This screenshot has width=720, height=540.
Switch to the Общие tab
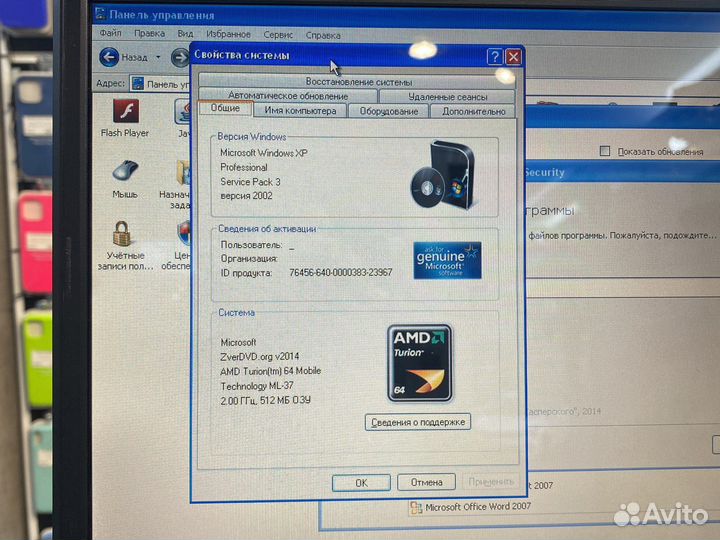225,108
